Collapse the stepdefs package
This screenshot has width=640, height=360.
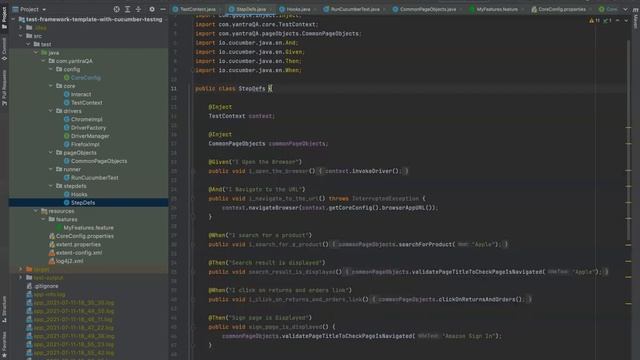[x=51, y=186]
